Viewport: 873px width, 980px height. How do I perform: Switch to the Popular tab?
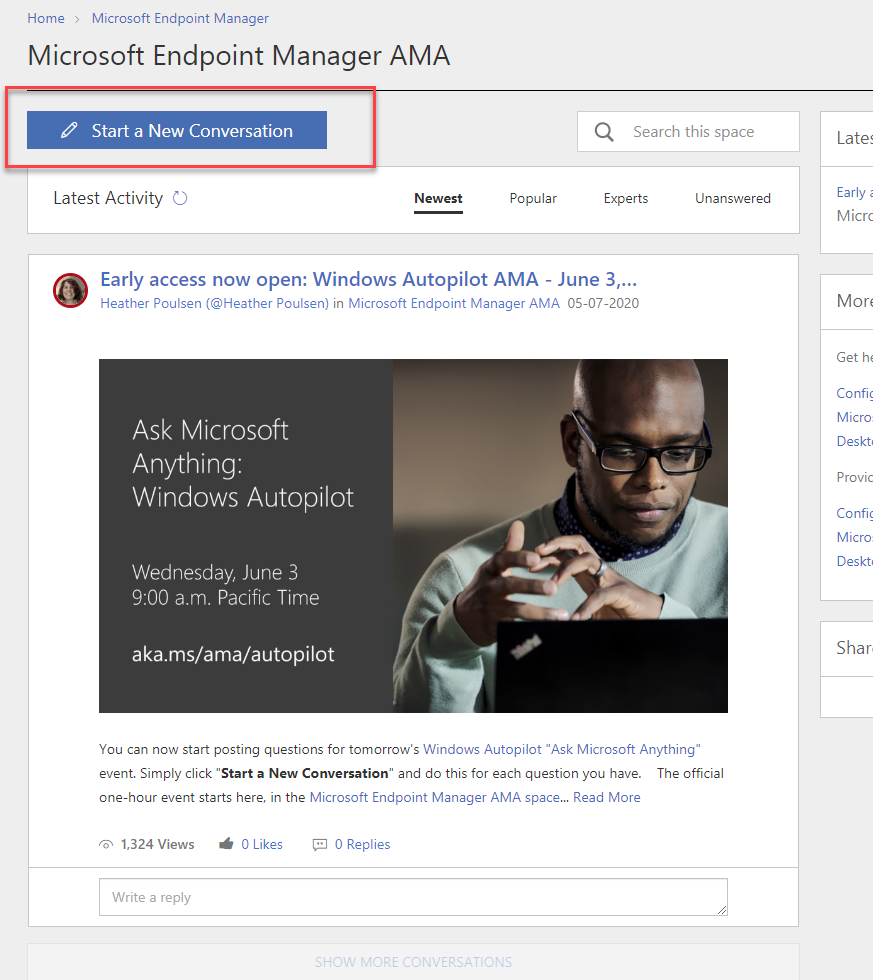(532, 198)
